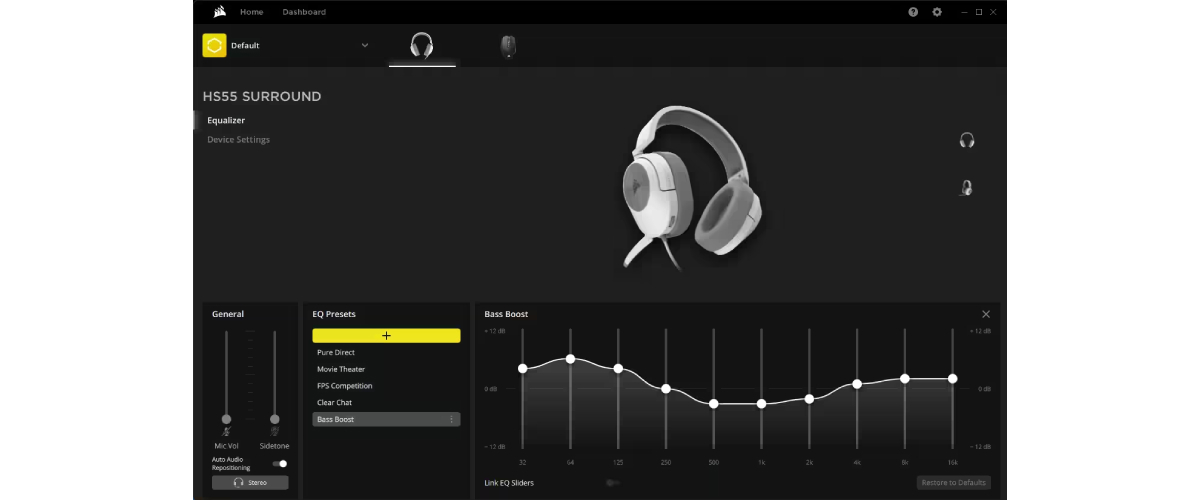Click the 125 Hz EQ slider handle
1200x500 pixels.
pyautogui.click(x=618, y=369)
